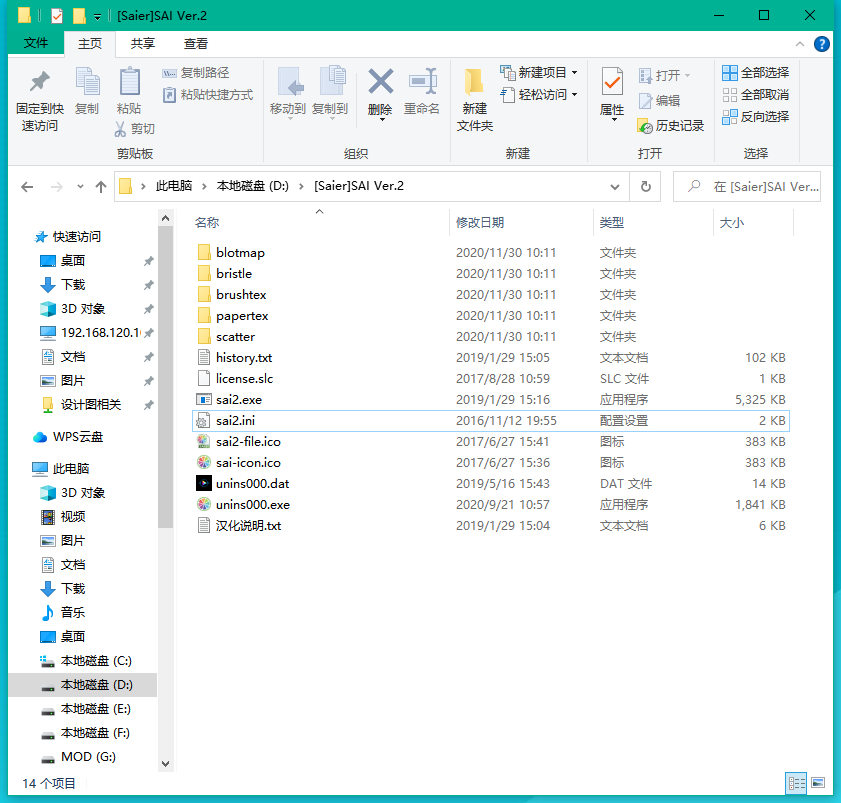Click the Properties (属性) icon
Image resolution: width=841 pixels, height=803 pixels.
point(612,83)
